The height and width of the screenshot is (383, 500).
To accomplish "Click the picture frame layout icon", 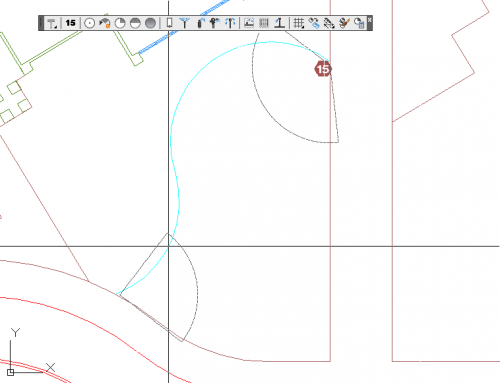I will (x=249, y=23).
